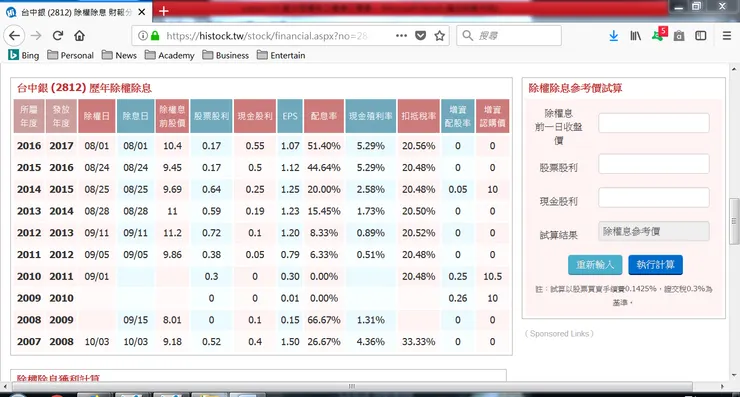Click the 增資配股率 column header
The image size is (740, 397).
pos(458,116)
